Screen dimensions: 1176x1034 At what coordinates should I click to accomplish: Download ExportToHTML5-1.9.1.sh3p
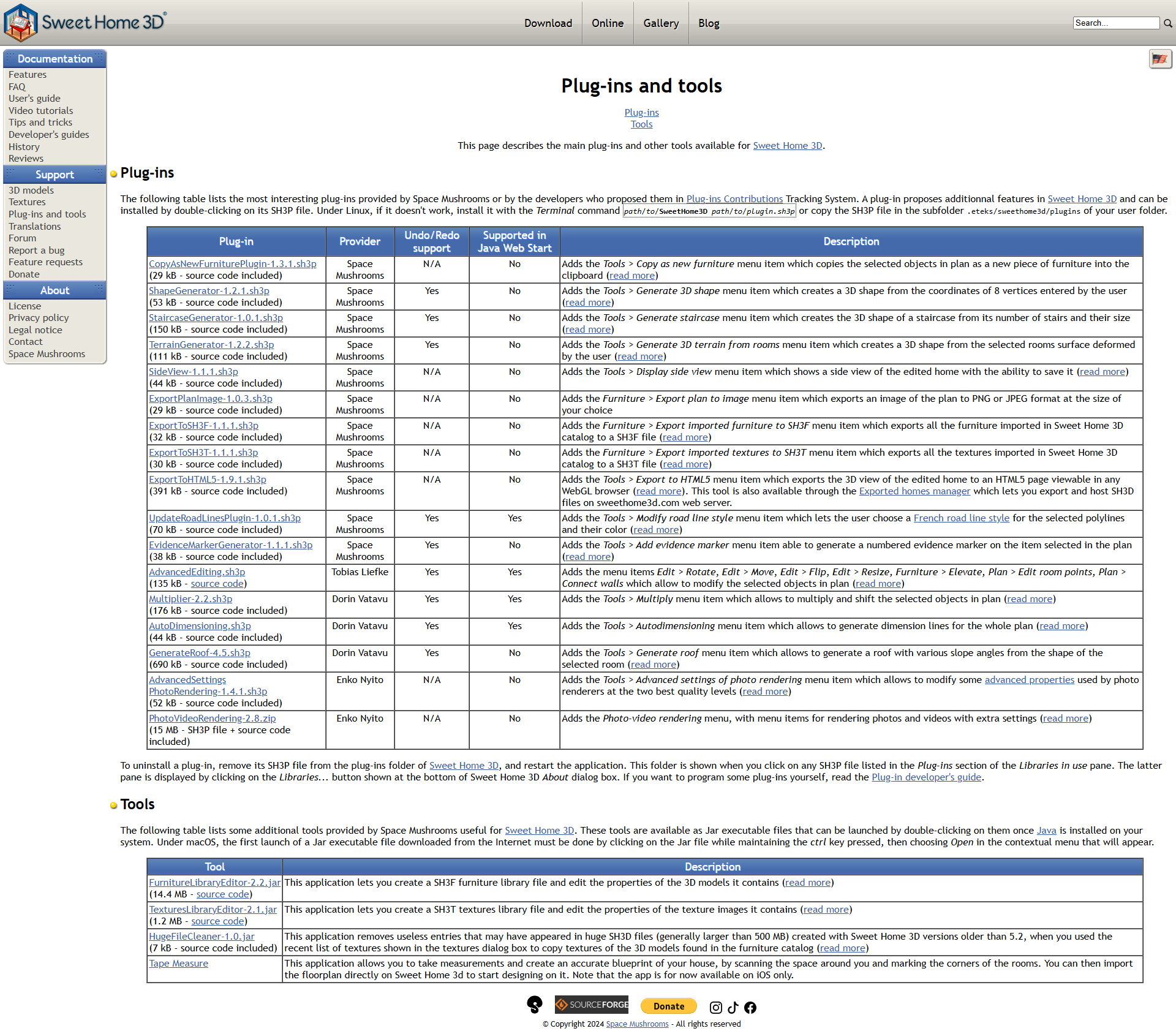208,479
